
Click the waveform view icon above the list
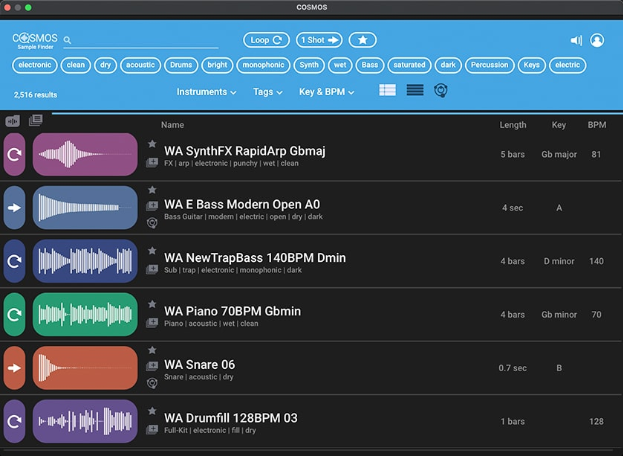(13, 121)
